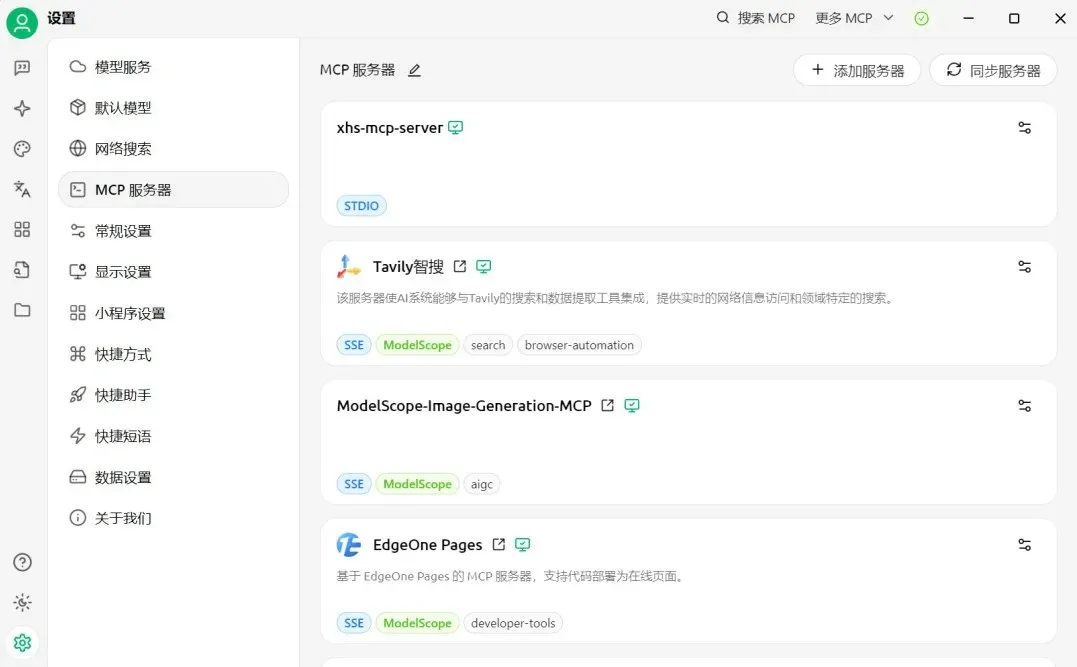
Task: Click the user avatar icon
Action: [x=22, y=23]
